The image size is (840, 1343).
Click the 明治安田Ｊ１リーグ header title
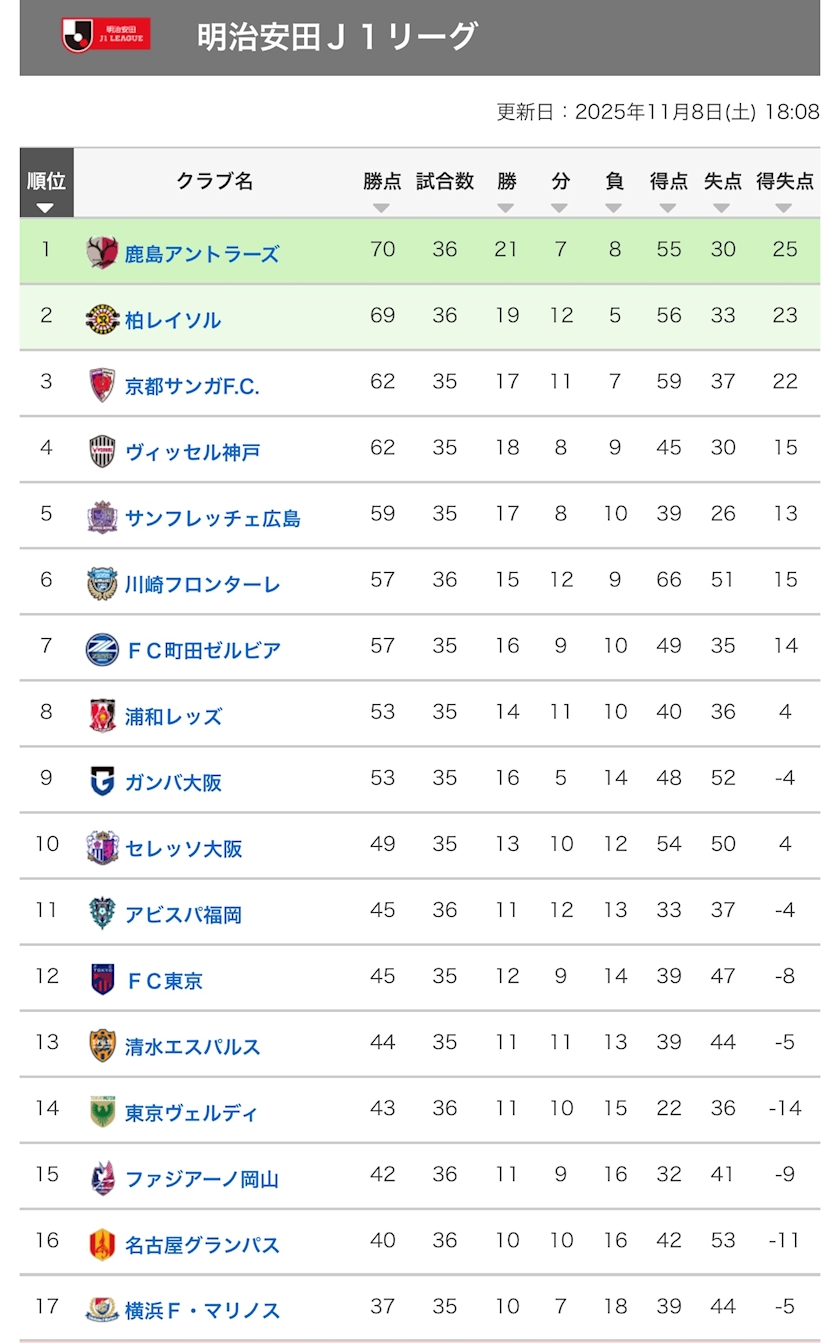click(337, 37)
